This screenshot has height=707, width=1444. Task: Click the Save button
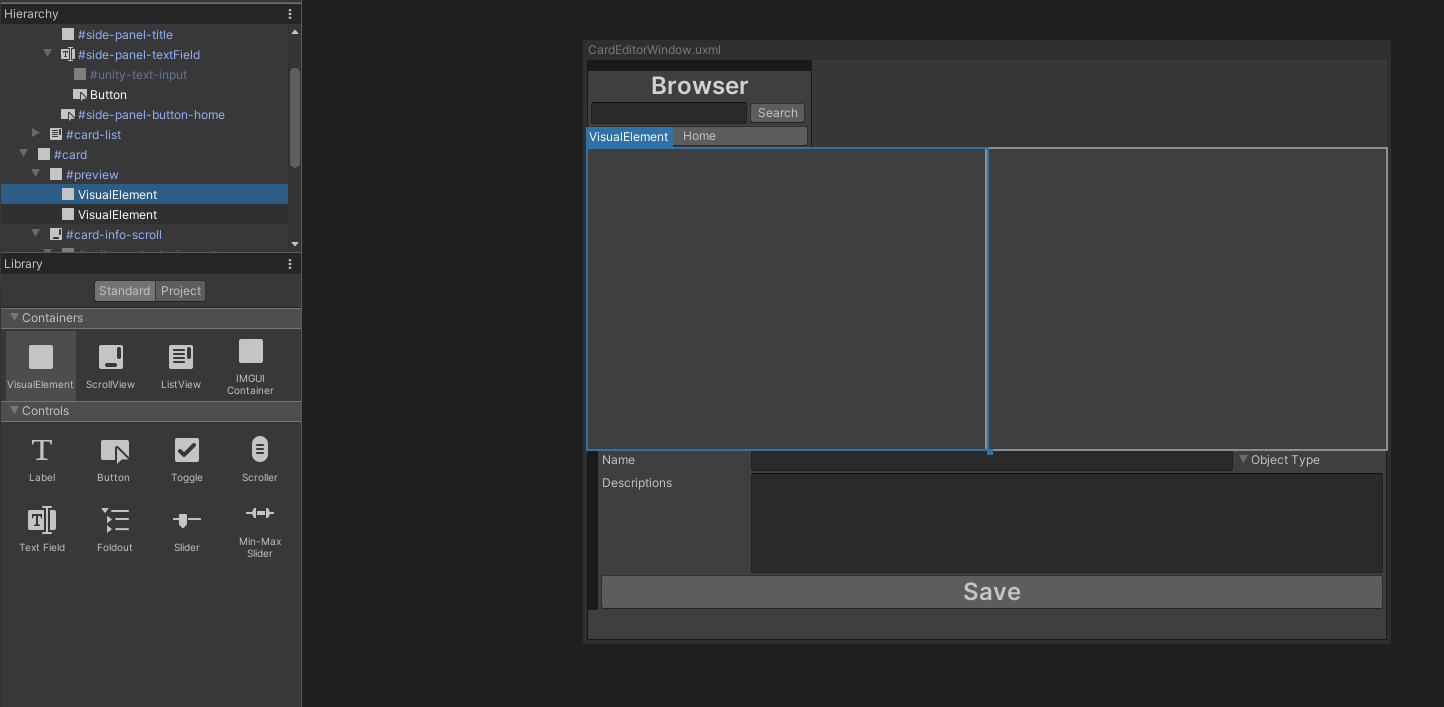click(991, 591)
